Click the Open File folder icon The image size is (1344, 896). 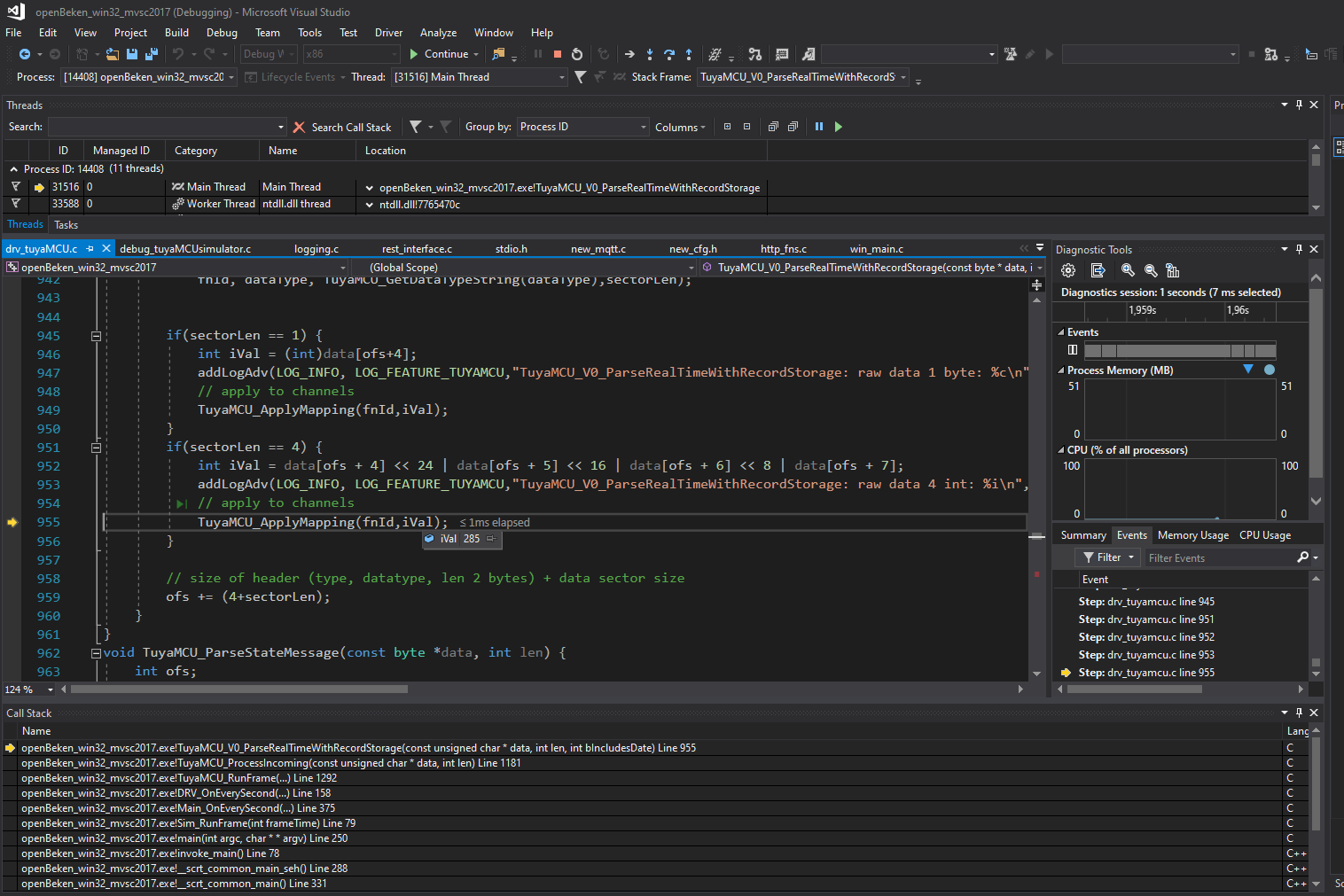[113, 54]
